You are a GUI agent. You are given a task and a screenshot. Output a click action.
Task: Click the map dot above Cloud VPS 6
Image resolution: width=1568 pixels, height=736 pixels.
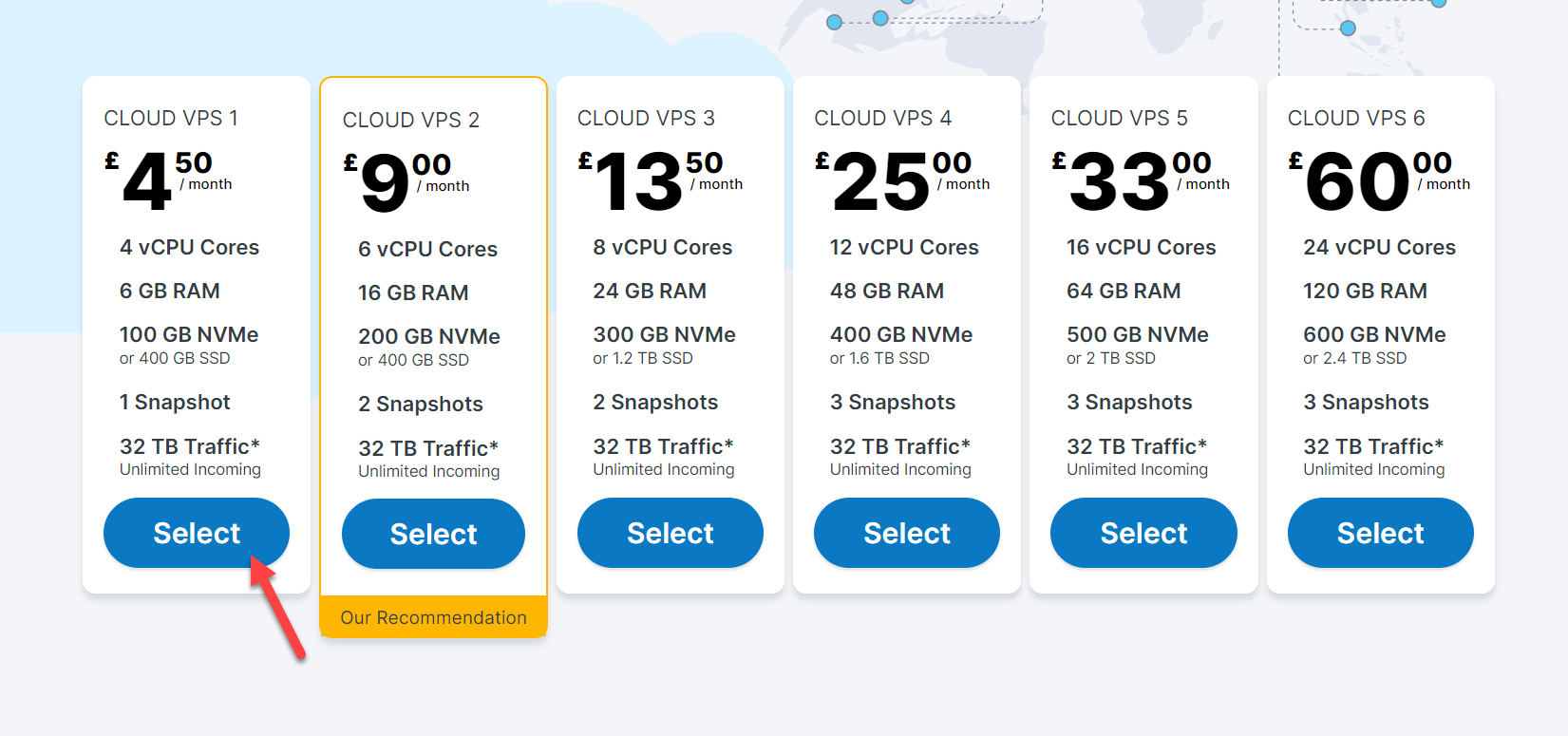pos(1348,28)
